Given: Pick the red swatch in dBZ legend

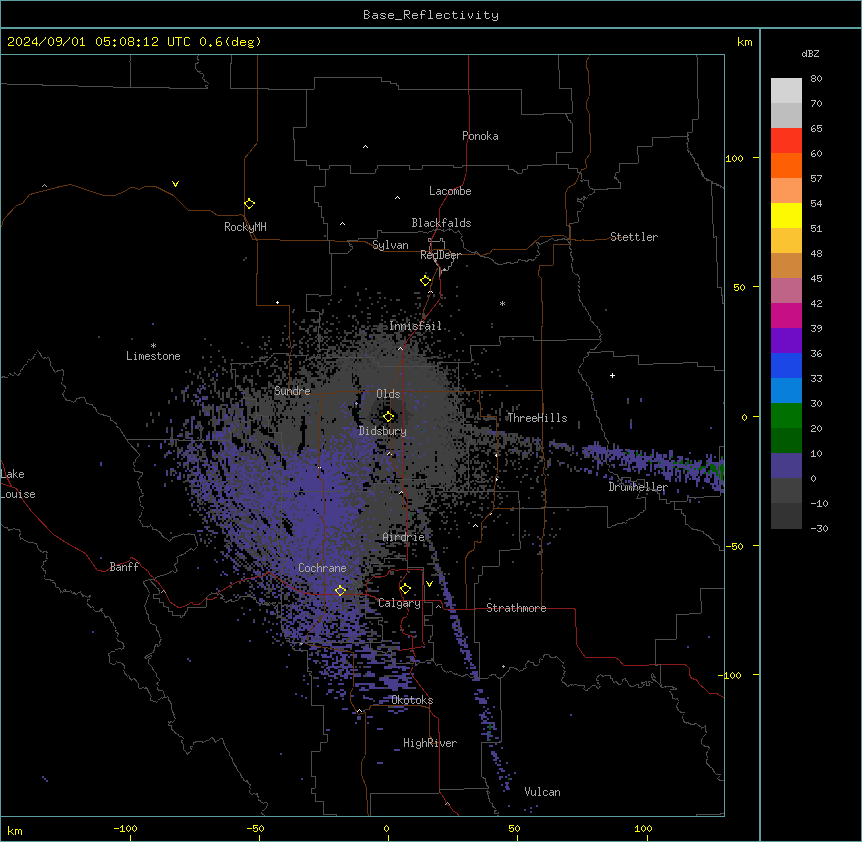Looking at the screenshot, I should point(786,140).
